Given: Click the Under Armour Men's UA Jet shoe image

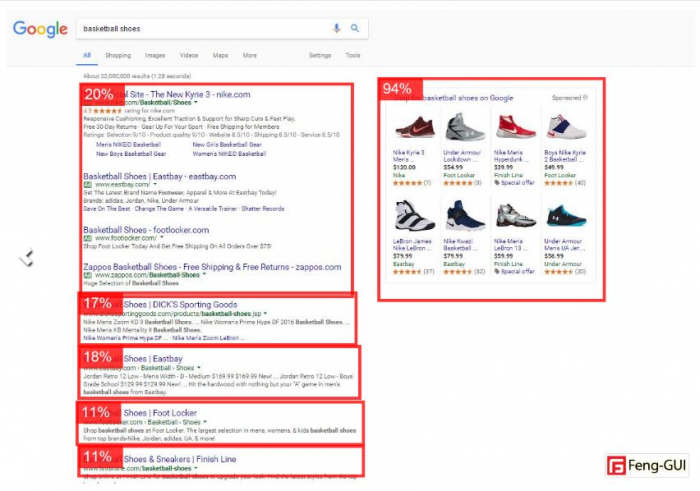Looking at the screenshot, I should tap(566, 216).
